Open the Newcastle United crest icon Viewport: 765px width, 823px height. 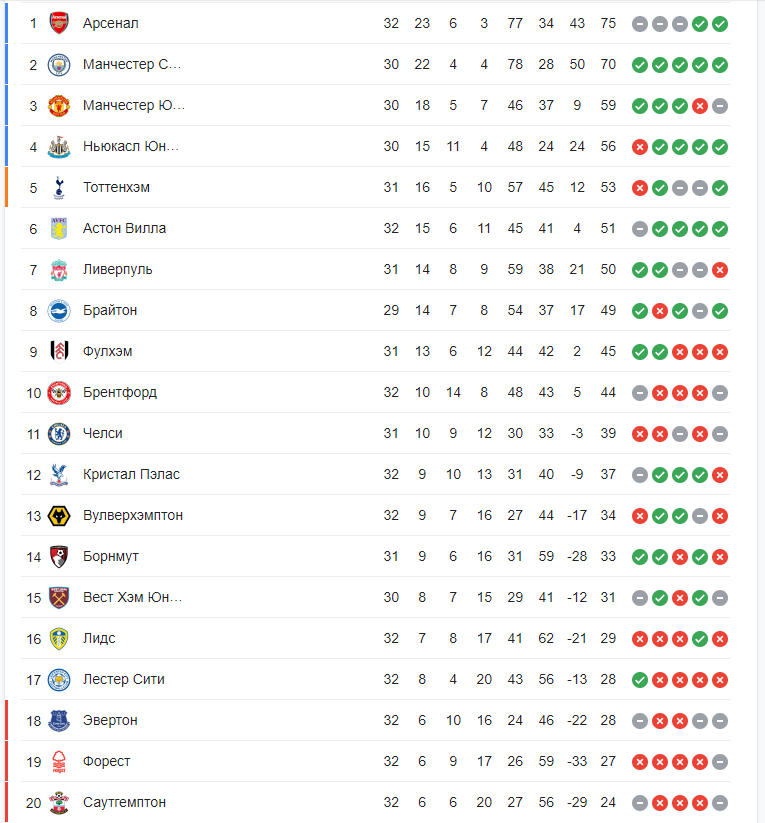tap(59, 146)
